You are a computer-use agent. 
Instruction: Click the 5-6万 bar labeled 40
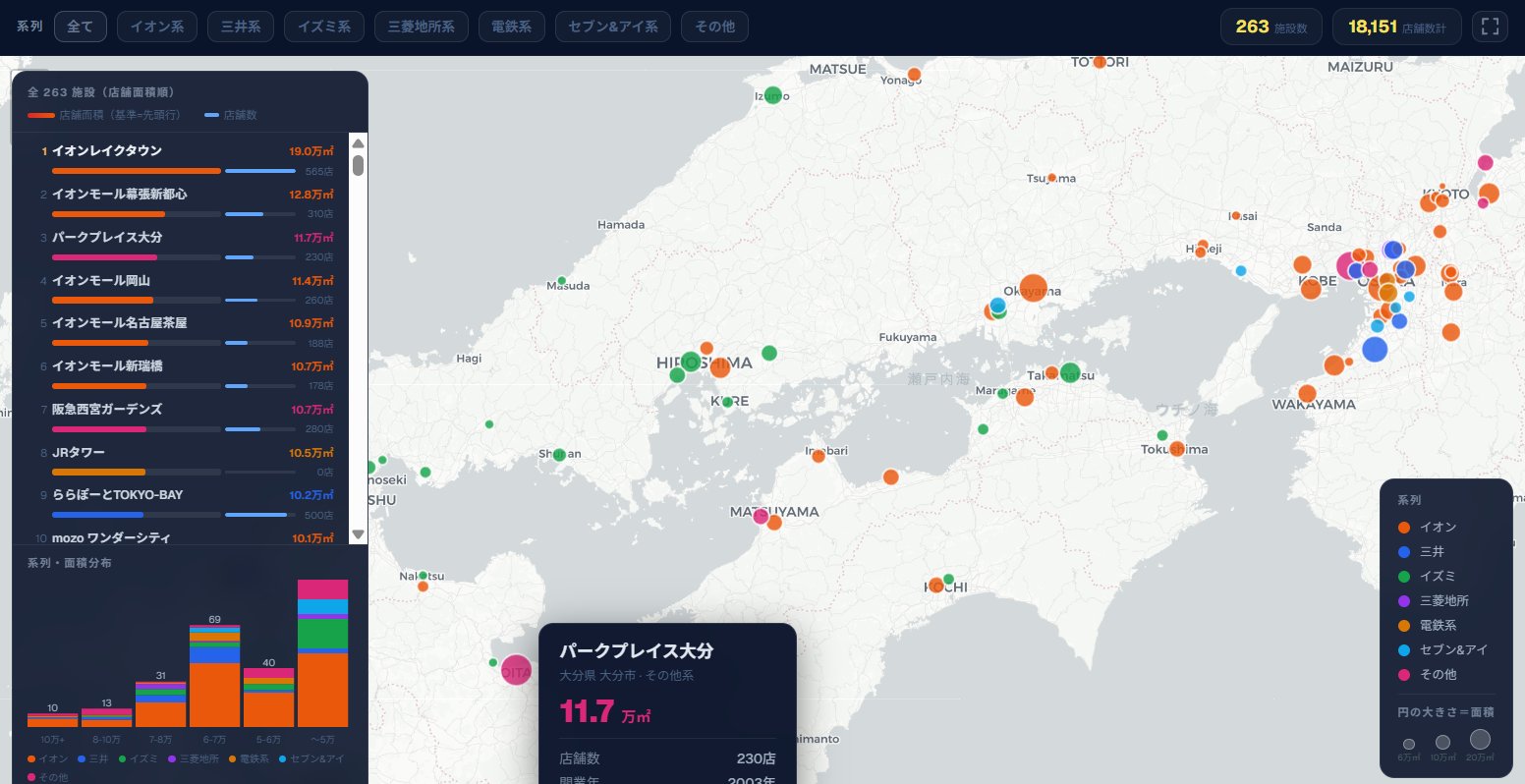(268, 698)
